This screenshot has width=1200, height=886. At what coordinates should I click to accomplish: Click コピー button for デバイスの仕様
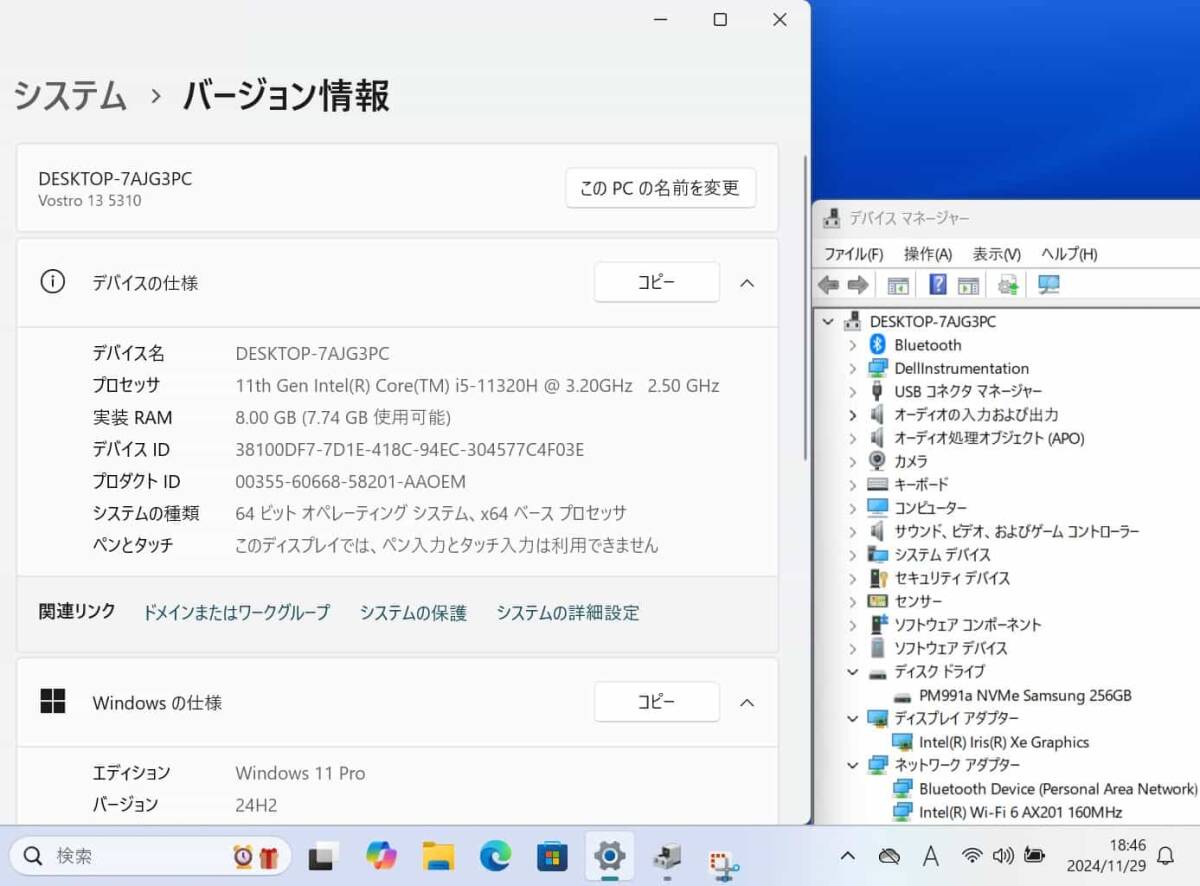pos(656,282)
